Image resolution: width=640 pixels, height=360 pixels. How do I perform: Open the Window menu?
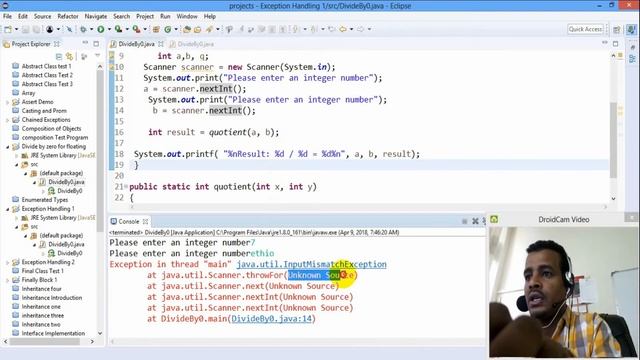(187, 16)
